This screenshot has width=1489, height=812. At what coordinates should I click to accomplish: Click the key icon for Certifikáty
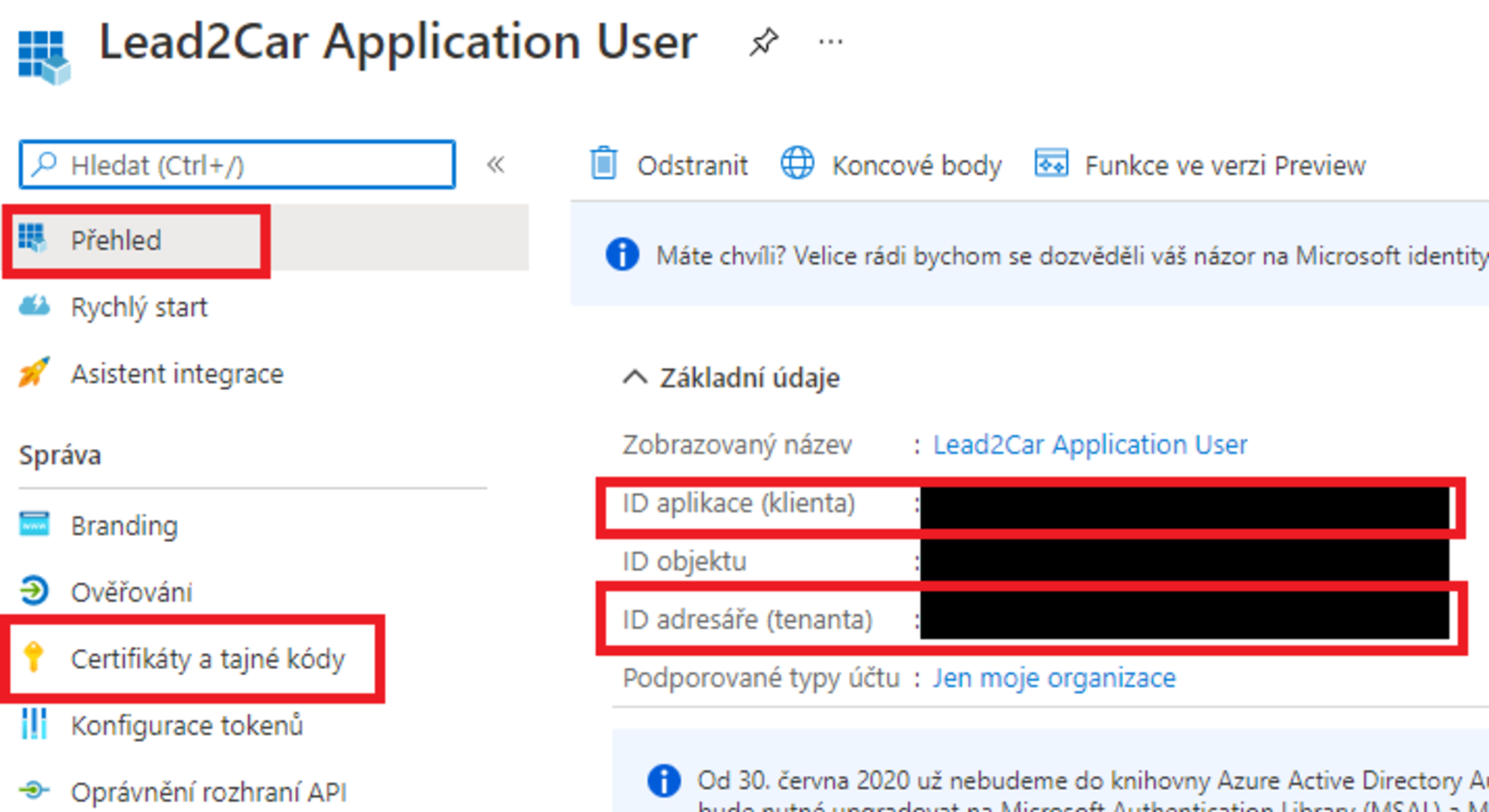(34, 658)
